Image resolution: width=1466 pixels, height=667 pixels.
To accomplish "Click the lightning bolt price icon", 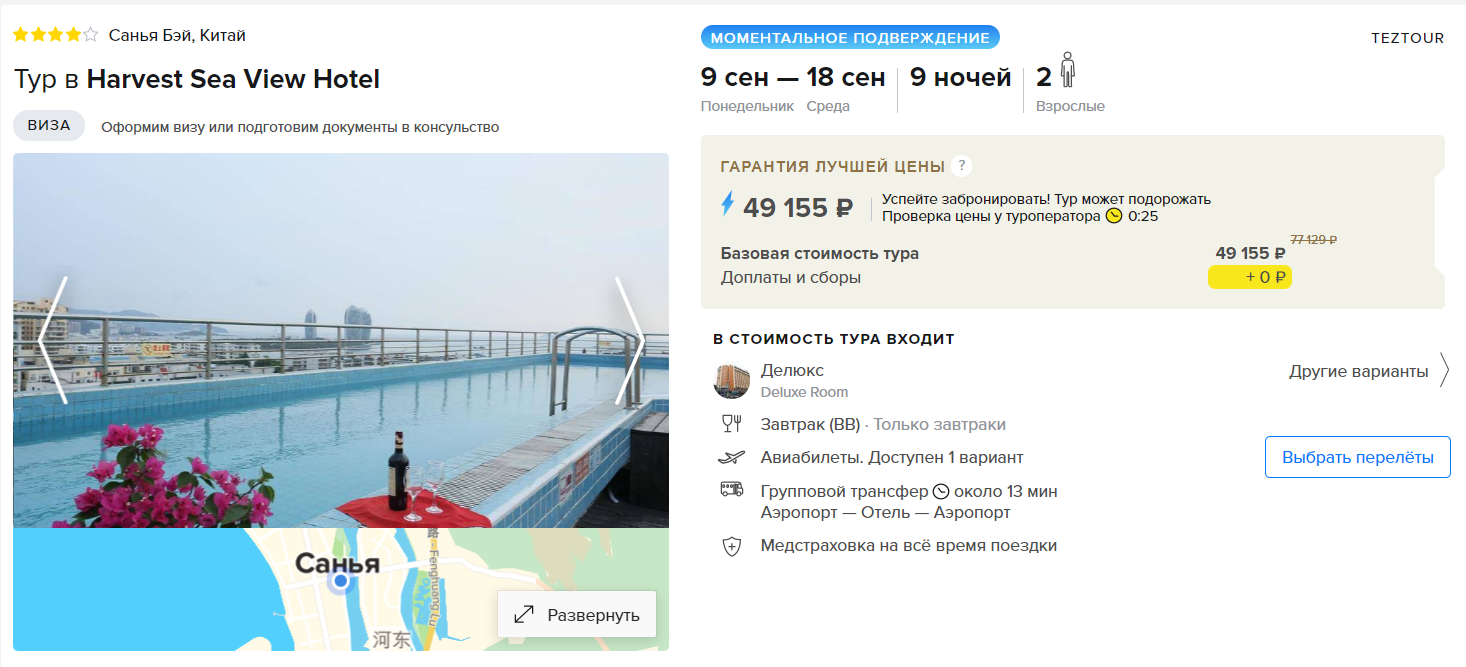I will [x=727, y=205].
